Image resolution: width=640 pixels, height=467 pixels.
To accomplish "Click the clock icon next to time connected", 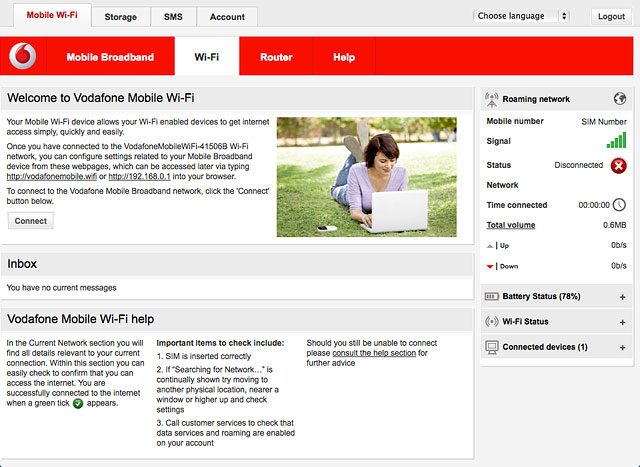I will coord(619,205).
